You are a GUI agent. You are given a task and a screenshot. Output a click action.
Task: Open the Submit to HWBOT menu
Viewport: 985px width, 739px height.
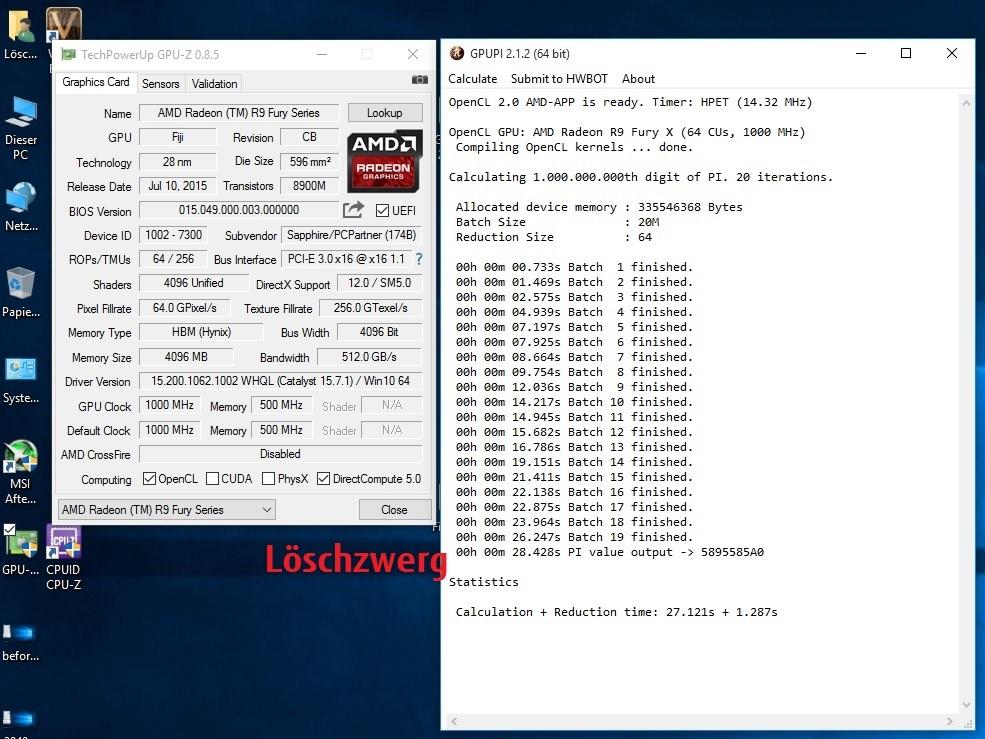[x=559, y=79]
